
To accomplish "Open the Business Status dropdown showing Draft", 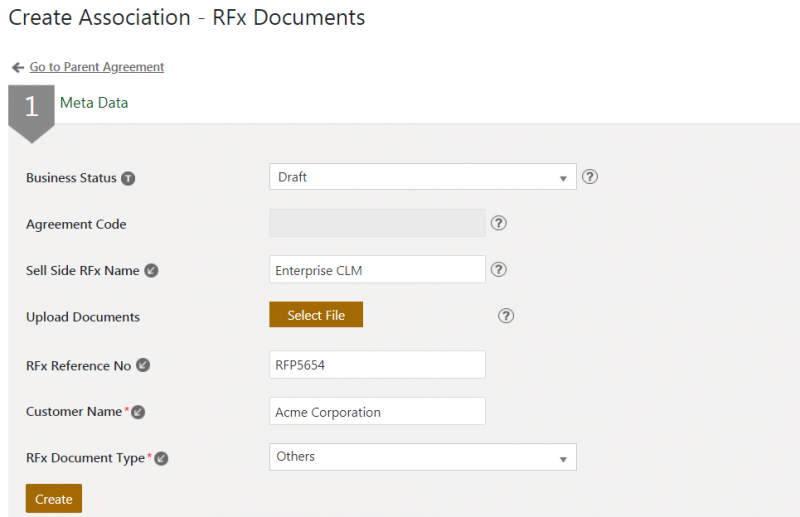I will coord(422,177).
